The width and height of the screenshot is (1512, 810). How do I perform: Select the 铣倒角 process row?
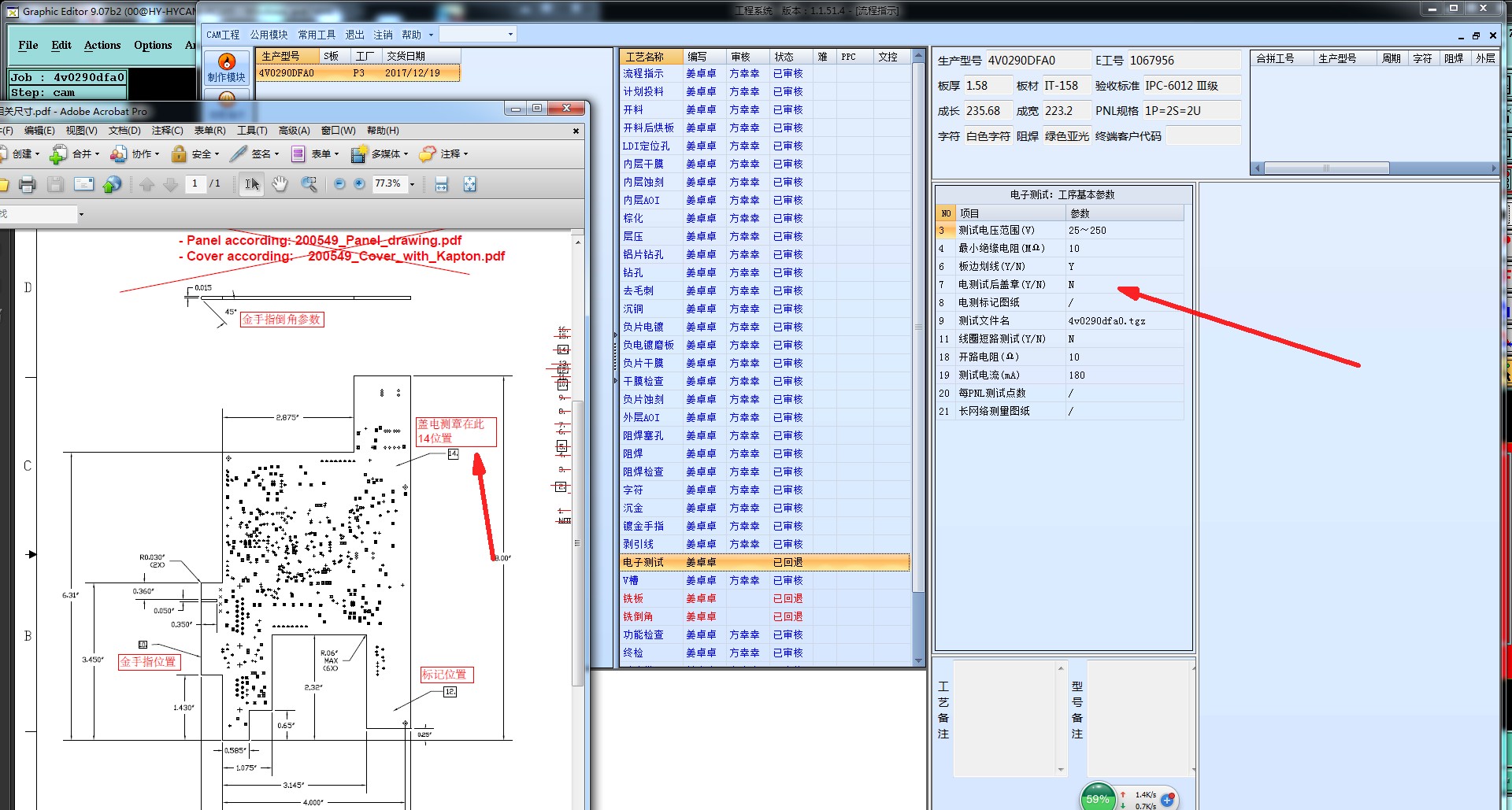pyautogui.click(x=765, y=616)
